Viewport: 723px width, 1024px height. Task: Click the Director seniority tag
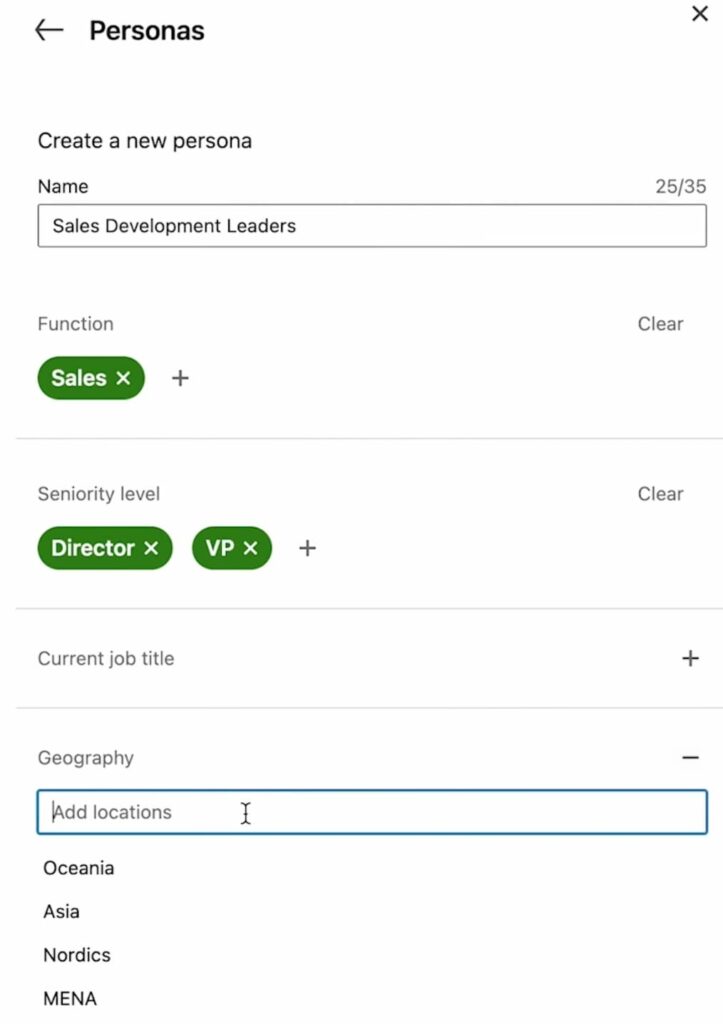click(x=92, y=548)
